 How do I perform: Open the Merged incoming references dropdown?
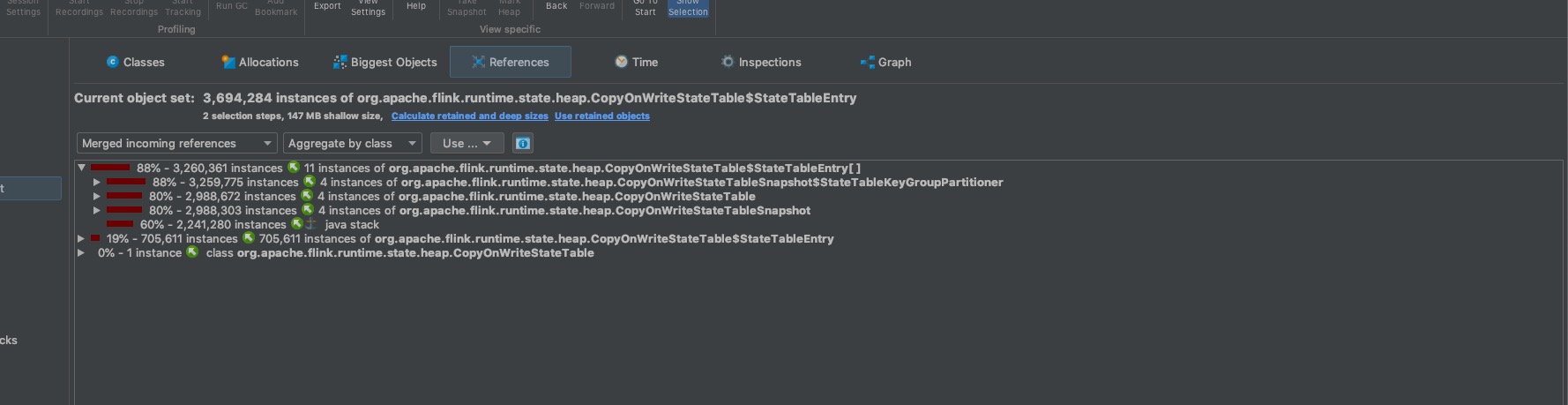coord(176,143)
